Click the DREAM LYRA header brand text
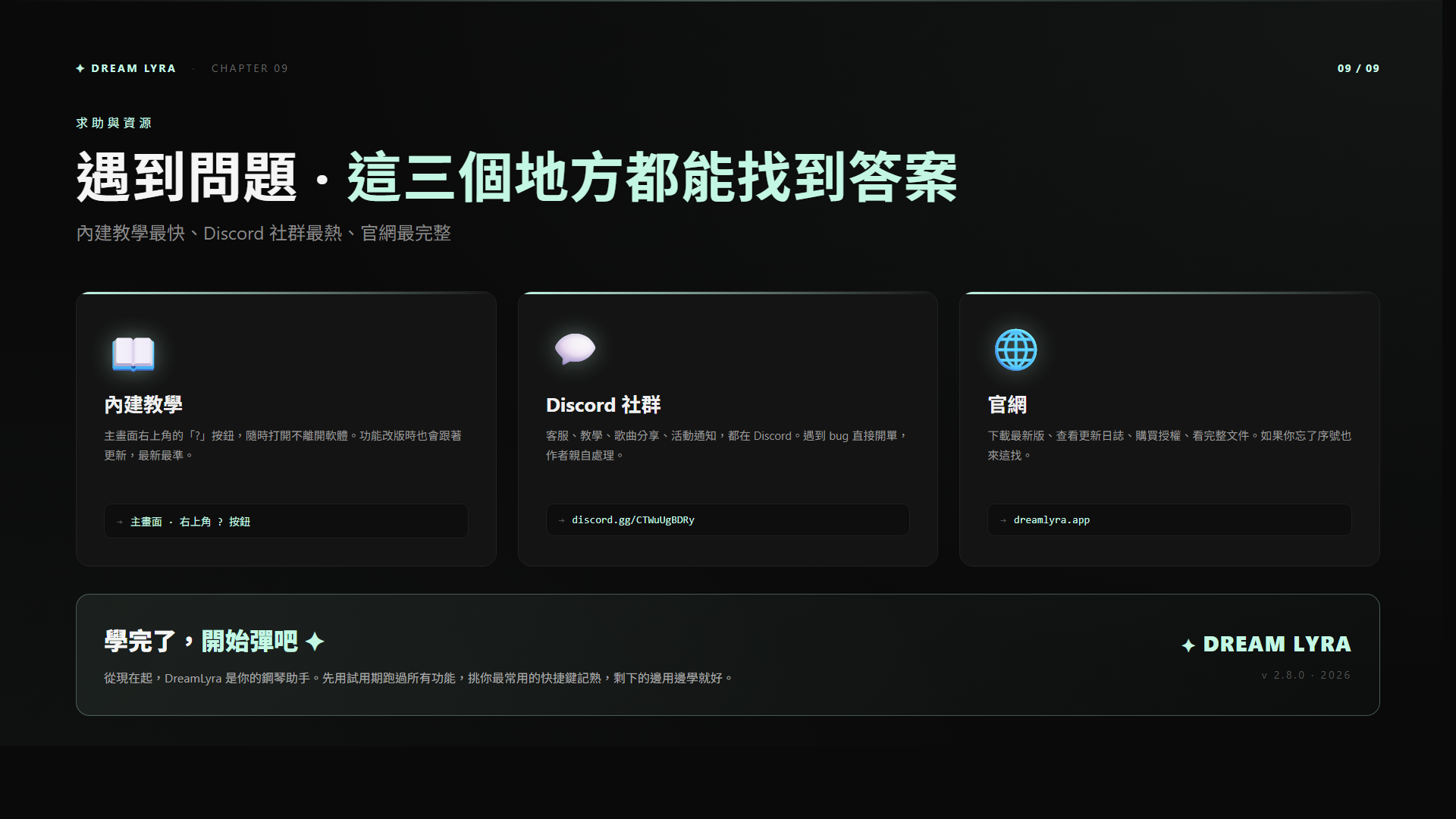The height and width of the screenshot is (819, 1456). [133, 68]
